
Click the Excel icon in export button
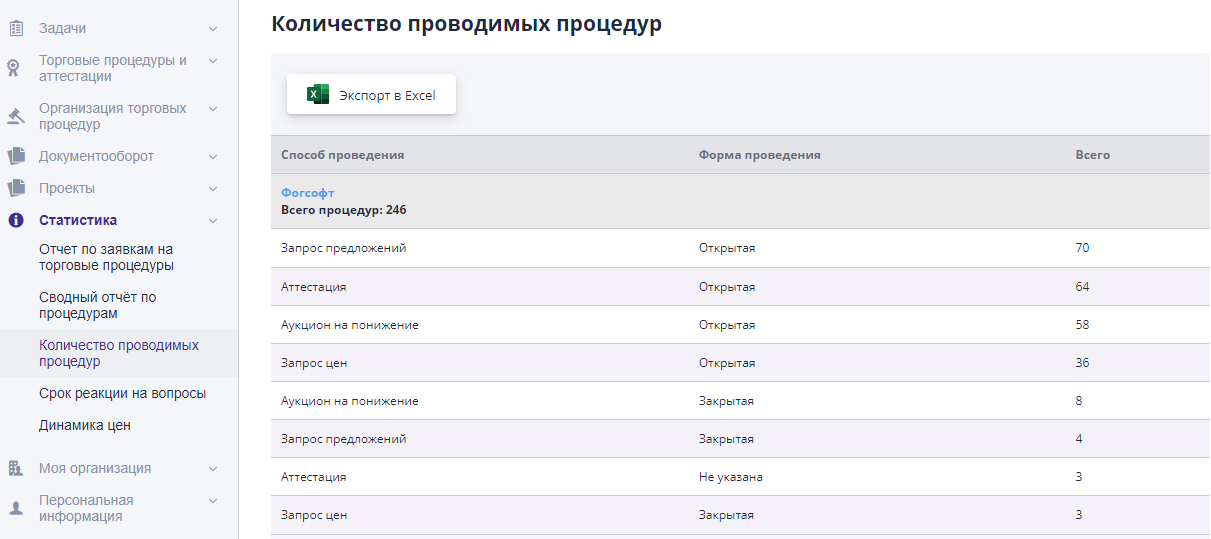pos(318,95)
